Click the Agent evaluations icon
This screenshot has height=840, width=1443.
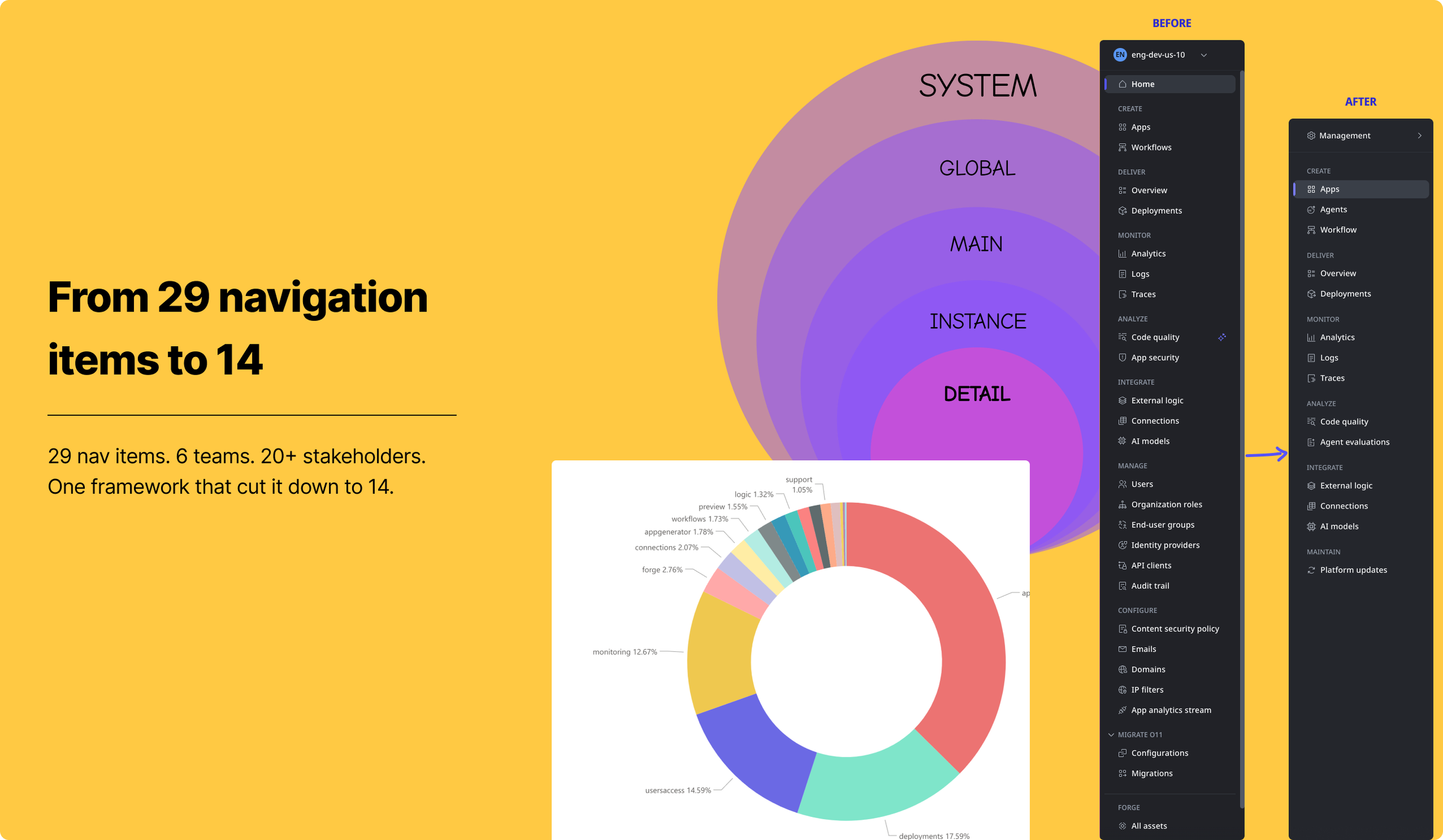pos(1311,442)
